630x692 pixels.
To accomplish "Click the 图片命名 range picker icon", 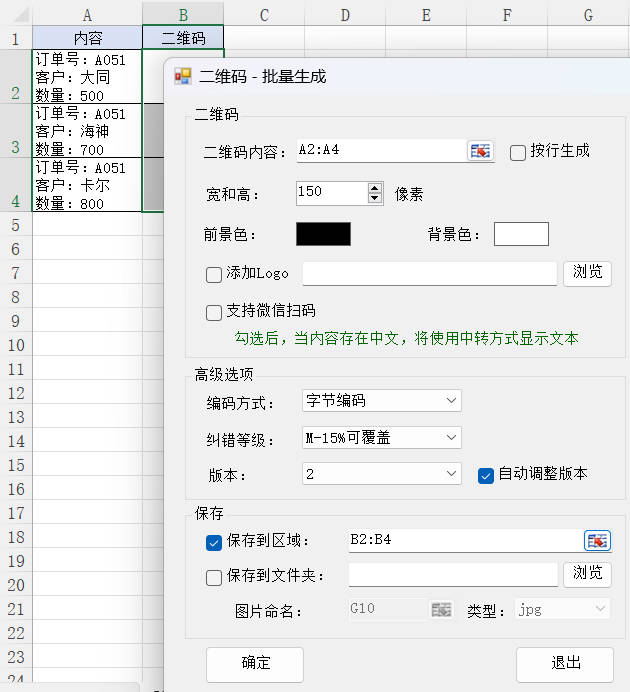I will (441, 609).
